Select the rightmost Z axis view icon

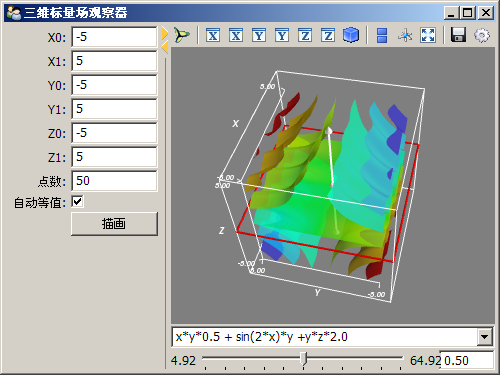[328, 35]
